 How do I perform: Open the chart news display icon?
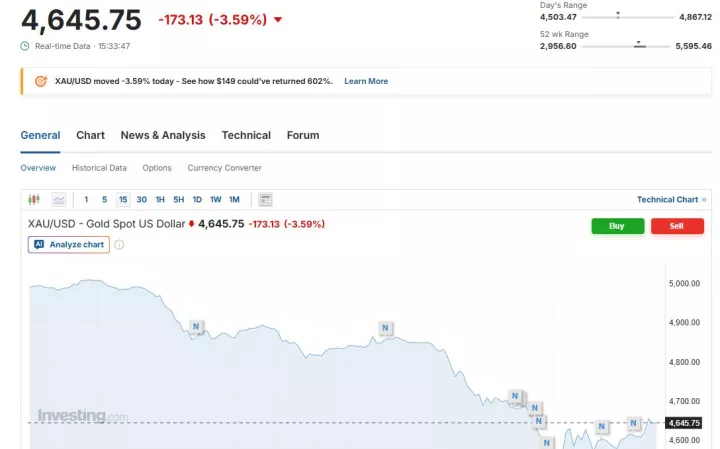(265, 200)
